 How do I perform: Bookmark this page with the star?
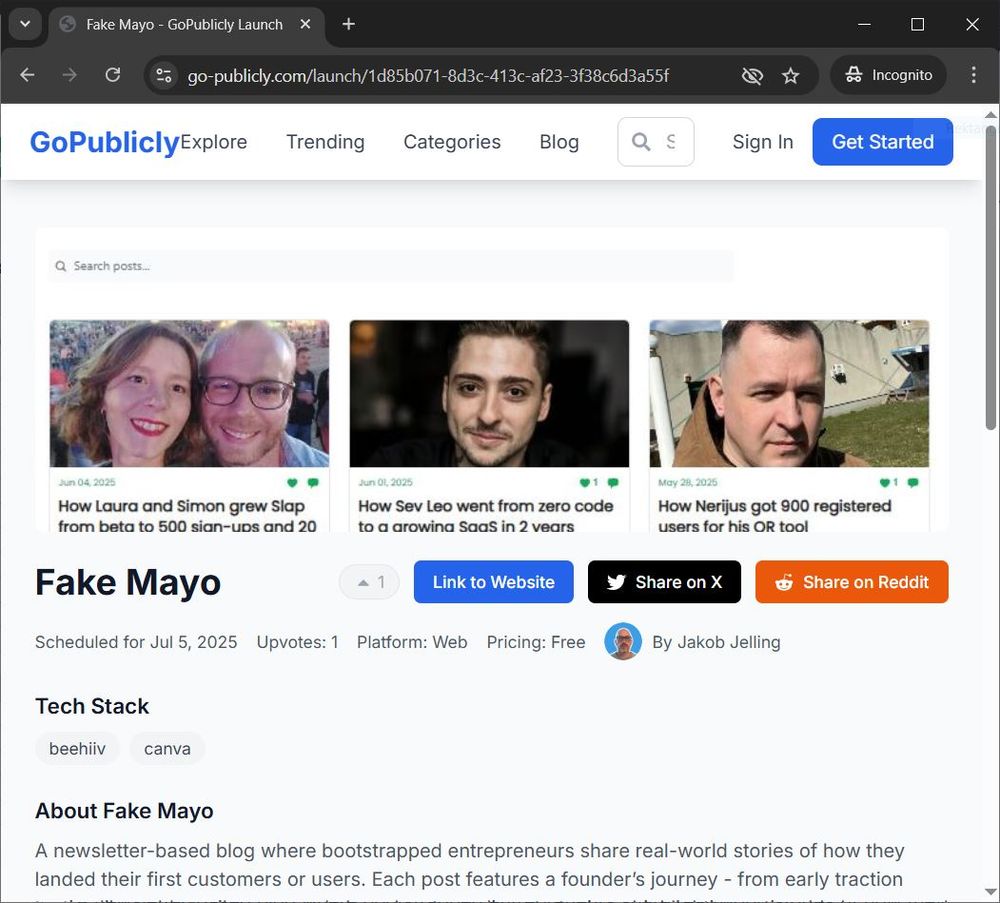(x=791, y=76)
